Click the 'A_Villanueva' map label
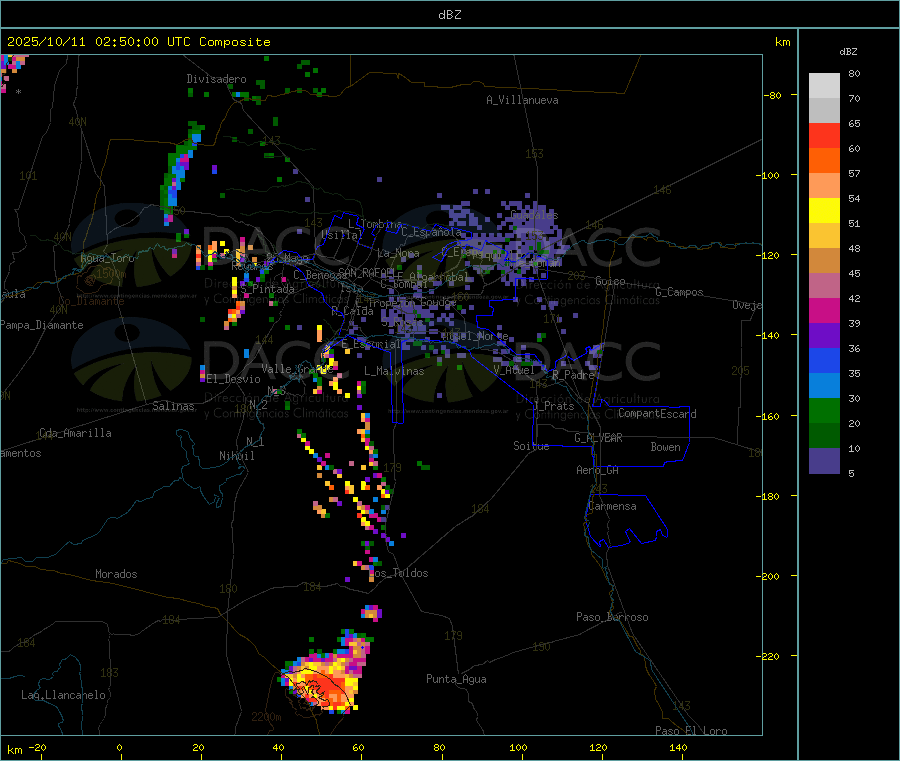Image resolution: width=900 pixels, height=761 pixels. point(522,100)
